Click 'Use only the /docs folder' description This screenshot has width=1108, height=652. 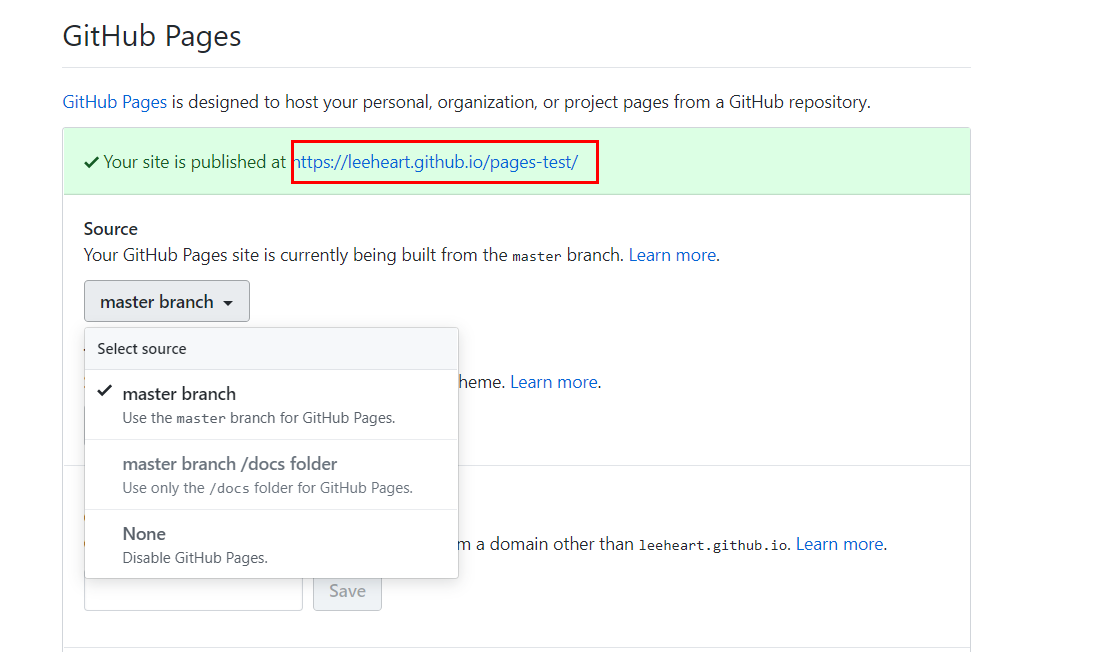point(267,488)
